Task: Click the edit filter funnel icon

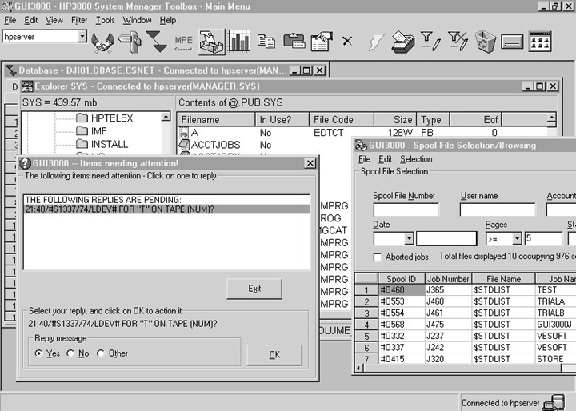Action: [x=430, y=41]
